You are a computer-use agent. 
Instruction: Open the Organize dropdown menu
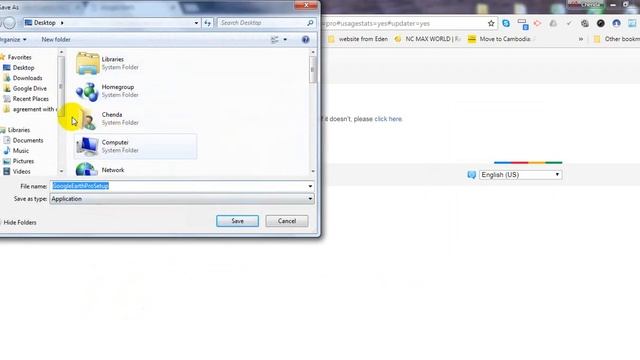13,40
